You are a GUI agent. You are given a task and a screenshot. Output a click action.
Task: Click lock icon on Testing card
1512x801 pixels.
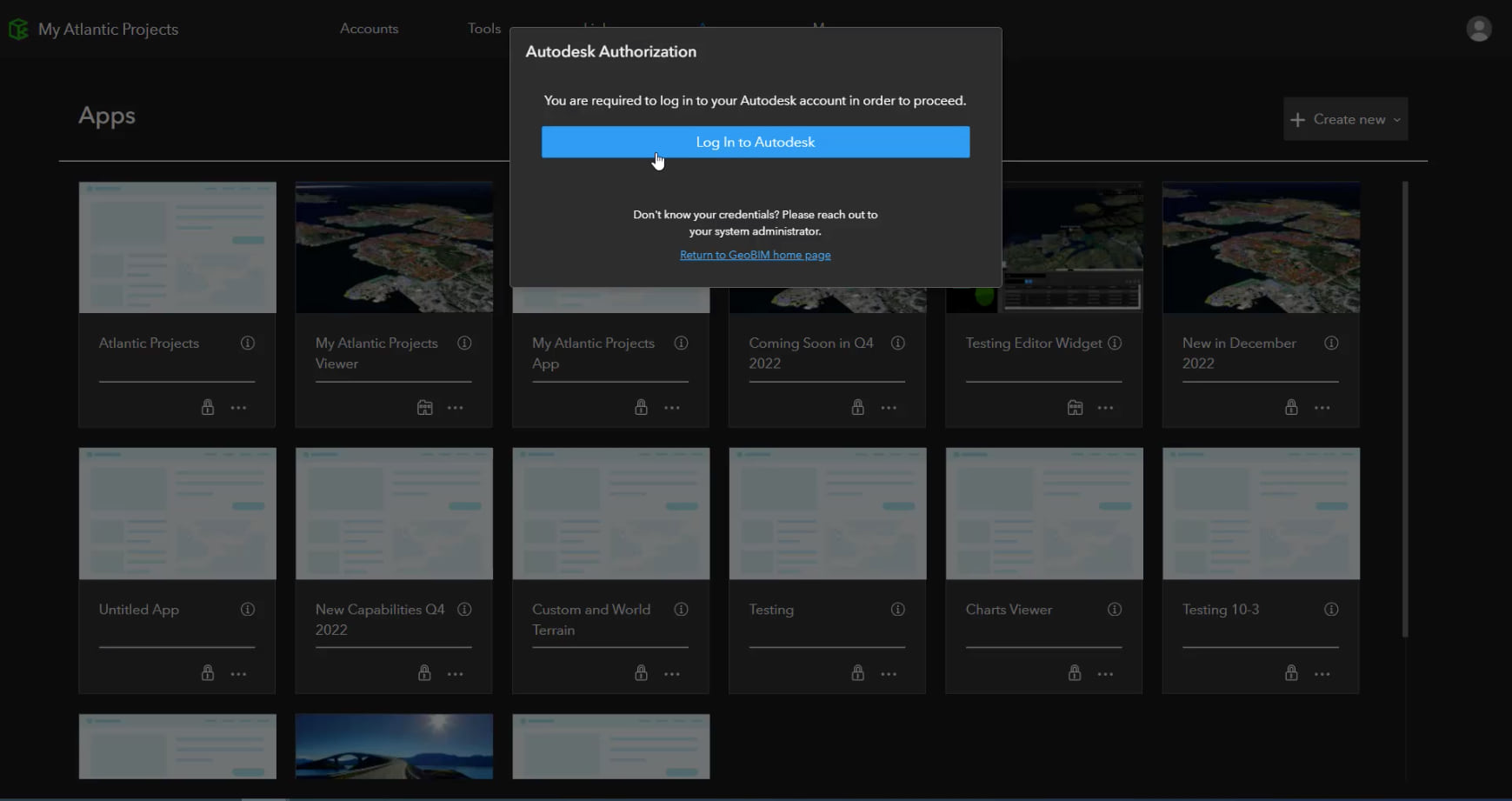coord(857,673)
